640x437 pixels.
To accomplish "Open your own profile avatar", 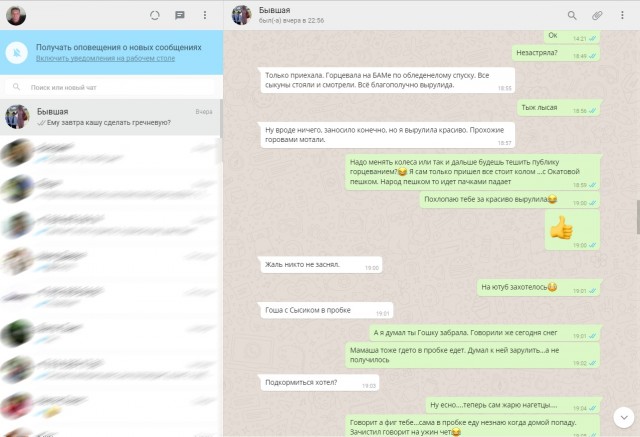I will click(16, 16).
